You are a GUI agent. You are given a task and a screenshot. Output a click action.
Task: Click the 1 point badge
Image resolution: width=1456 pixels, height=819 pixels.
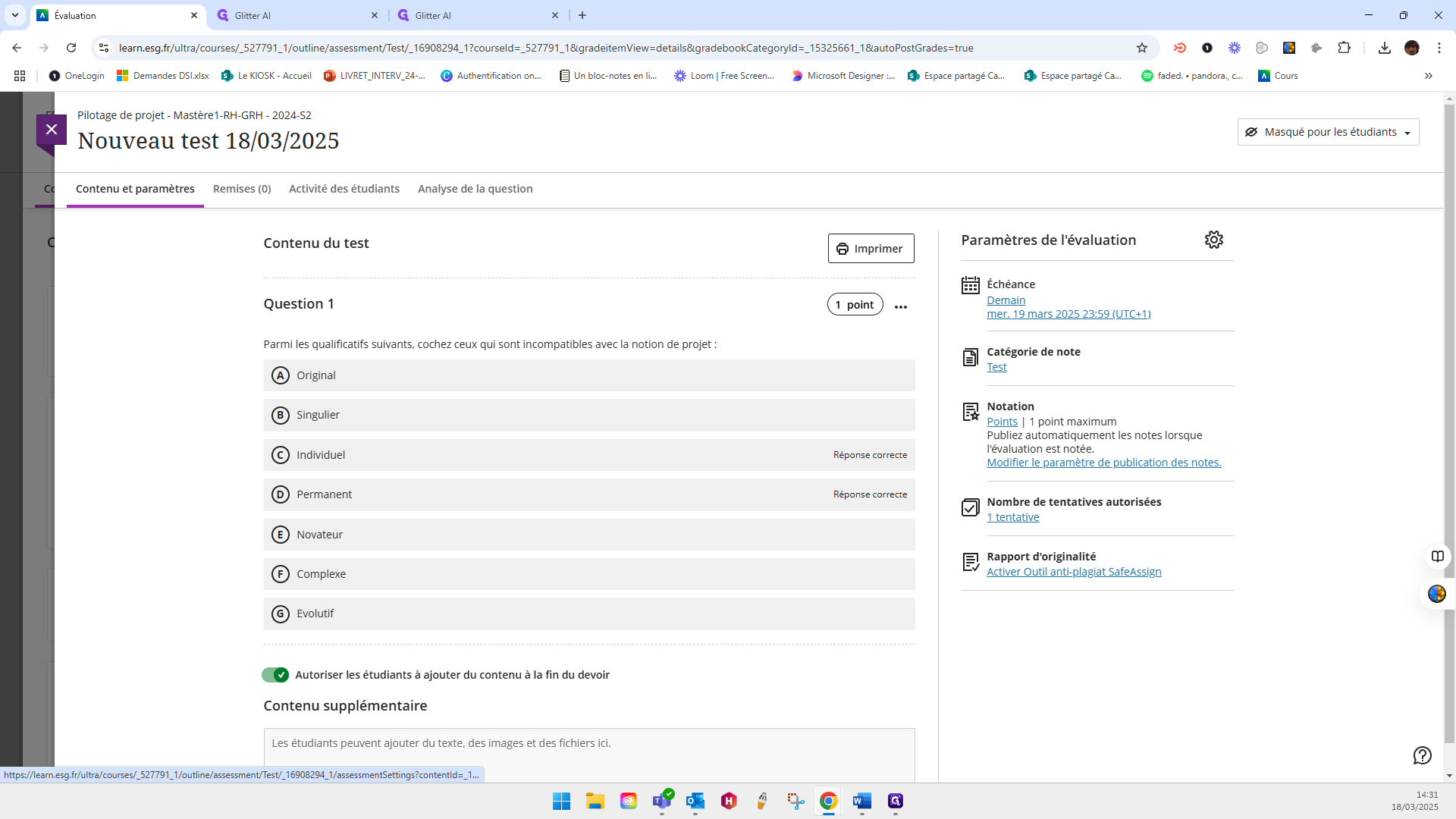pyautogui.click(x=855, y=305)
